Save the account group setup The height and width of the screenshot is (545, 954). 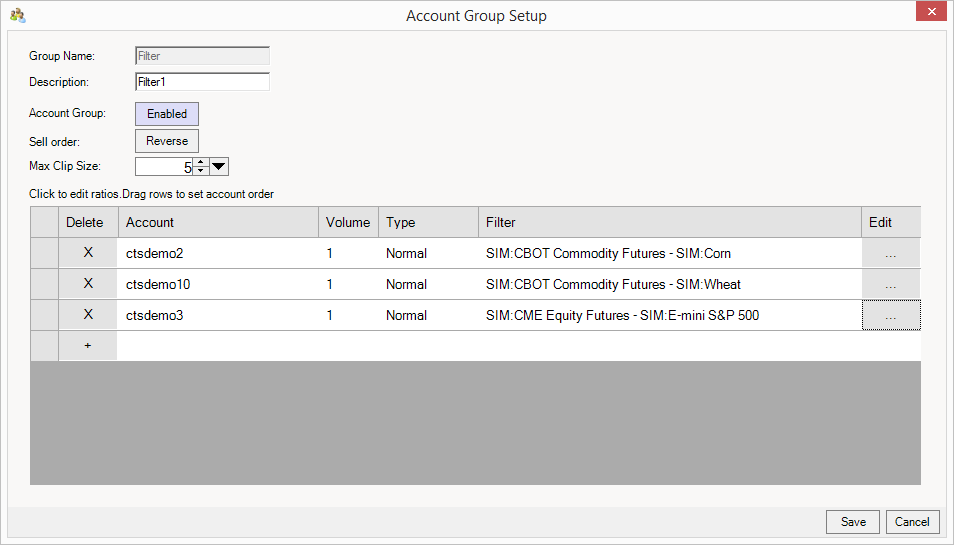pos(853,522)
